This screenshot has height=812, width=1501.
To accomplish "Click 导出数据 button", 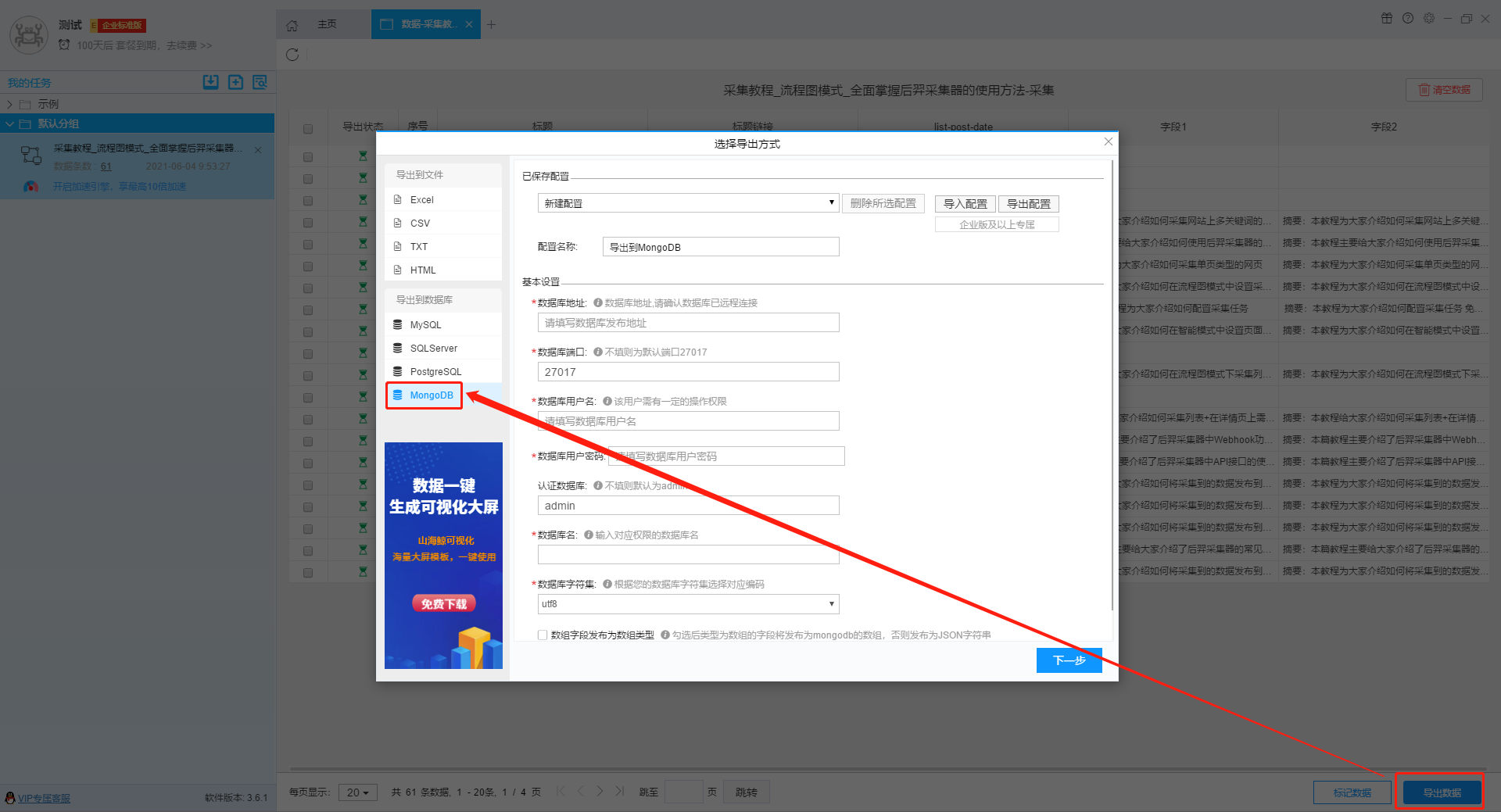I will tap(1442, 792).
